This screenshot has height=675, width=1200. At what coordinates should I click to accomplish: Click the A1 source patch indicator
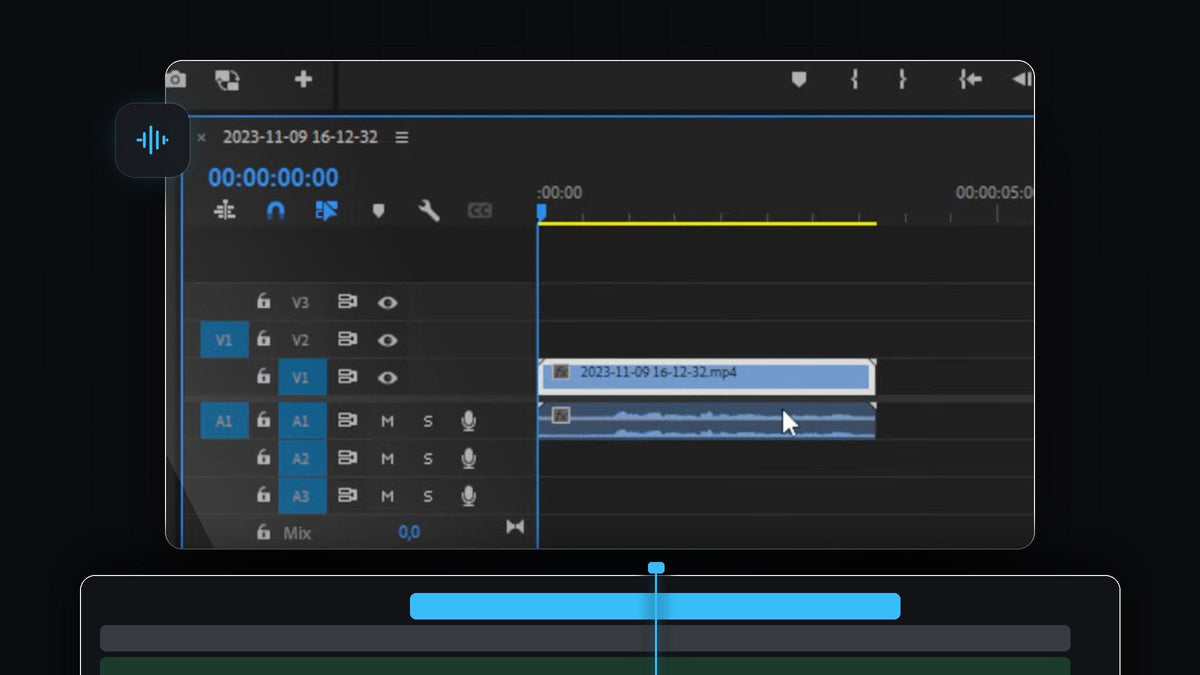(224, 421)
